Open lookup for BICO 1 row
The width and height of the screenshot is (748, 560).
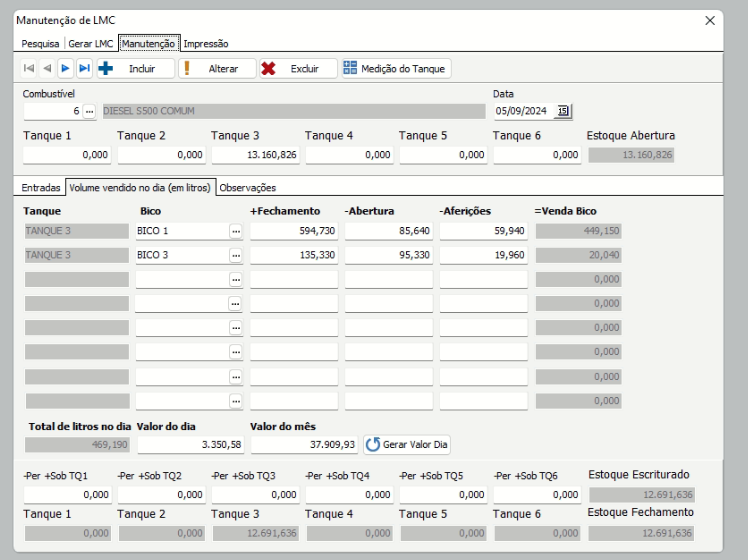(236, 230)
